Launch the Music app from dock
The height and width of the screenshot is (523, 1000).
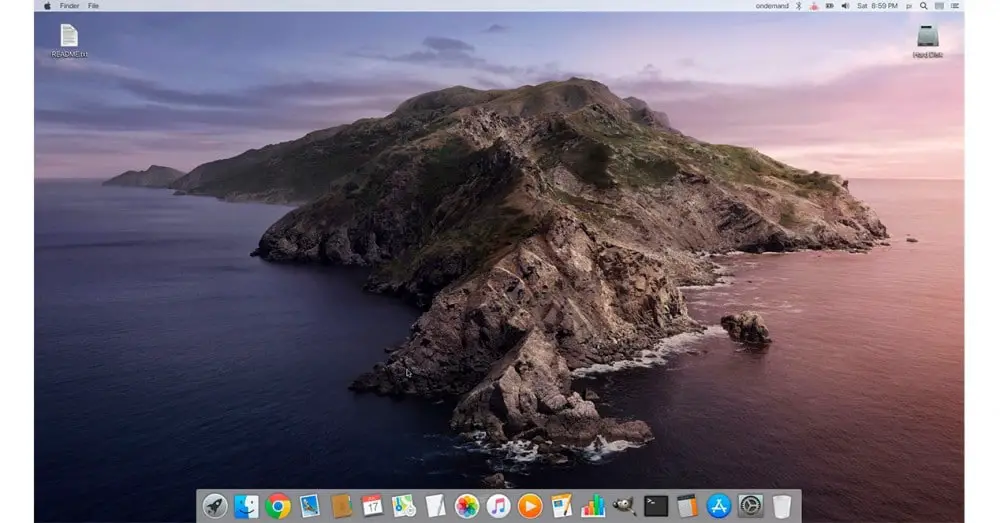pyautogui.click(x=498, y=506)
